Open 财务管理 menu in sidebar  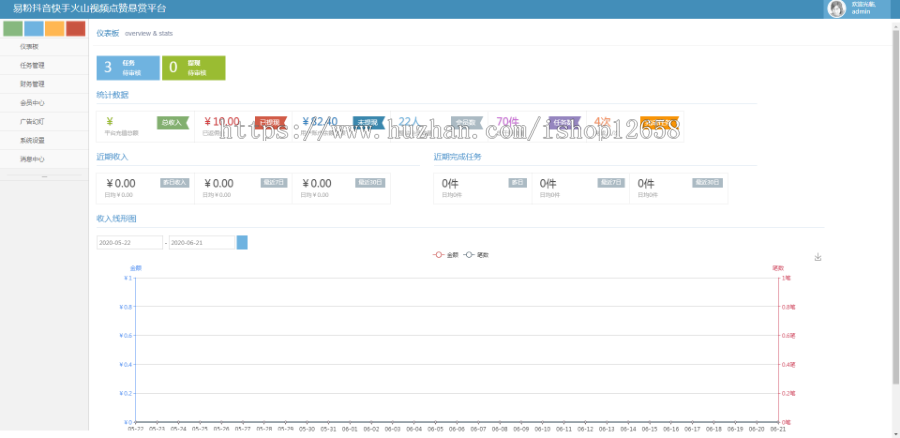pyautogui.click(x=32, y=84)
